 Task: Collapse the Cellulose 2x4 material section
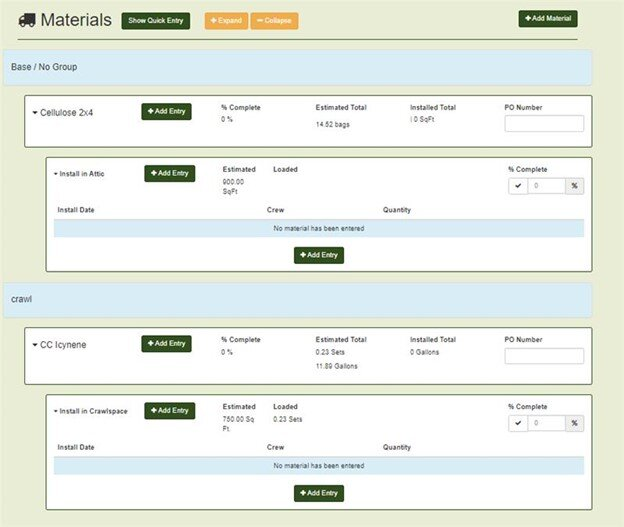(35, 113)
